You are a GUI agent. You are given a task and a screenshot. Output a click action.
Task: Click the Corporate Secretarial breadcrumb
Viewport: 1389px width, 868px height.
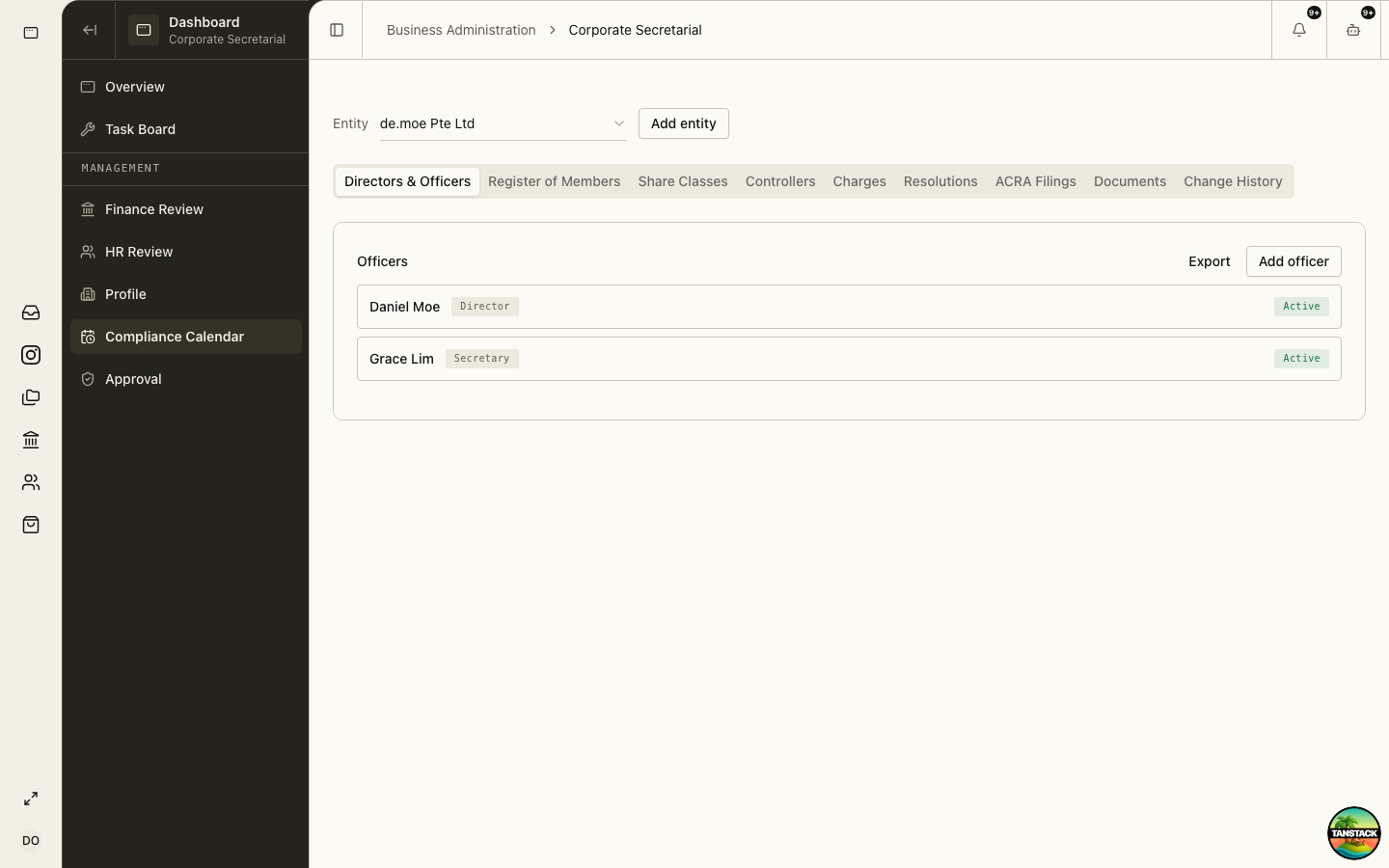[x=635, y=30]
